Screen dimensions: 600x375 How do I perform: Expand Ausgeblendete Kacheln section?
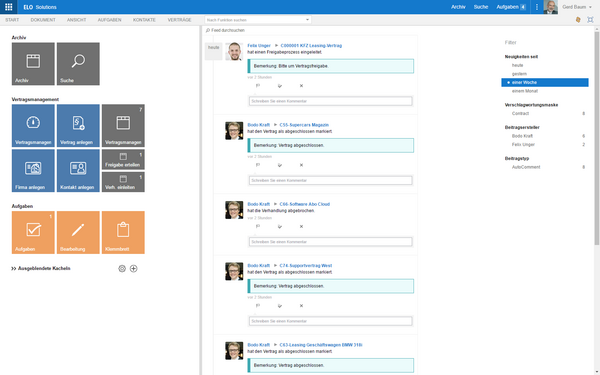coord(41,269)
